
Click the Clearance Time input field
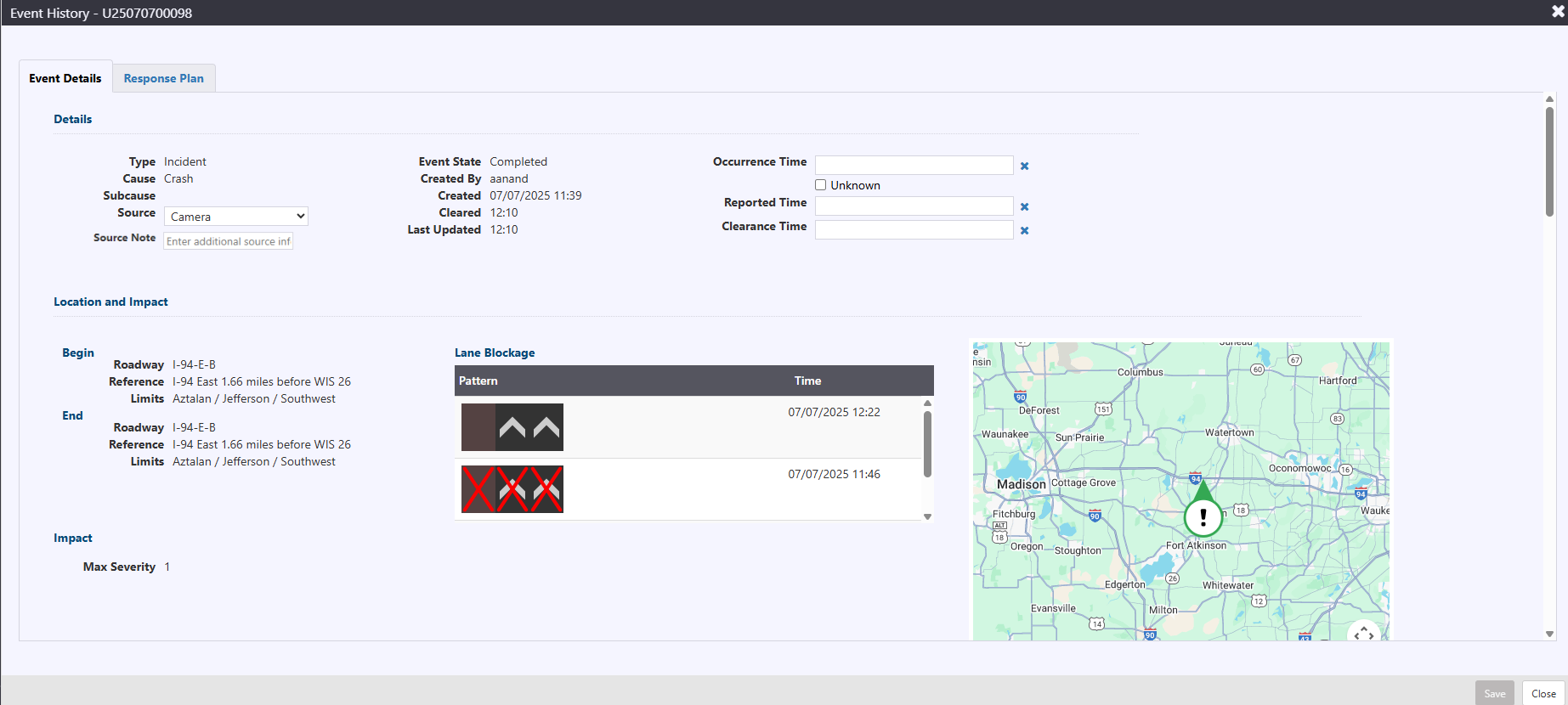(914, 230)
